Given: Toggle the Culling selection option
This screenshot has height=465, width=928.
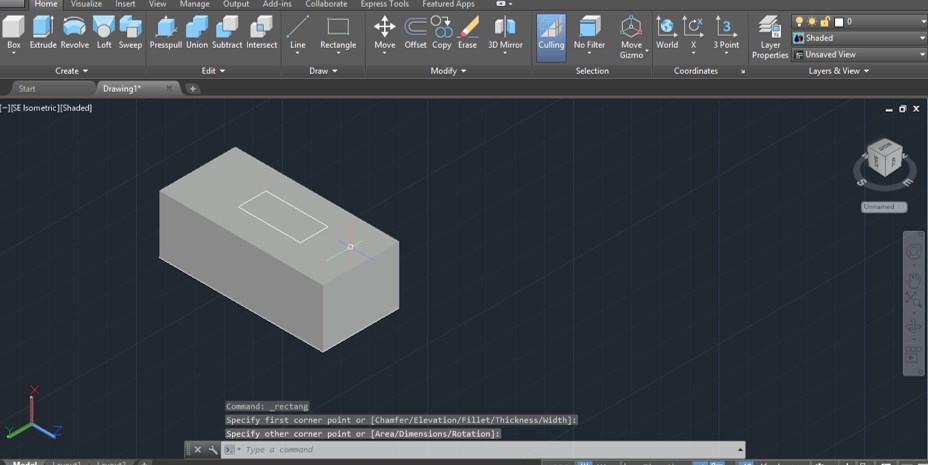Looking at the screenshot, I should pyautogui.click(x=551, y=37).
